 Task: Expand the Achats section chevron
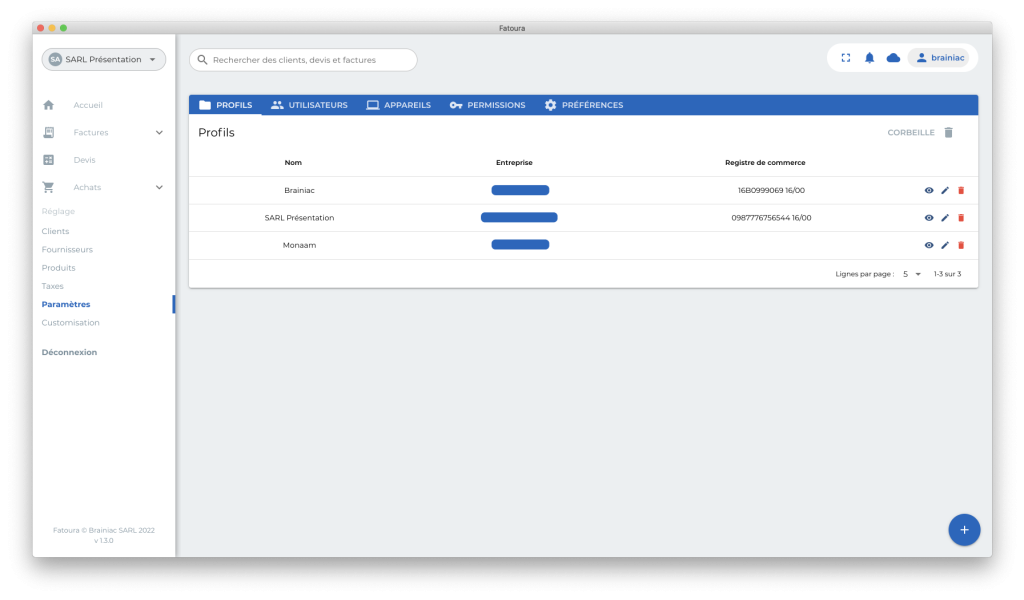[158, 187]
